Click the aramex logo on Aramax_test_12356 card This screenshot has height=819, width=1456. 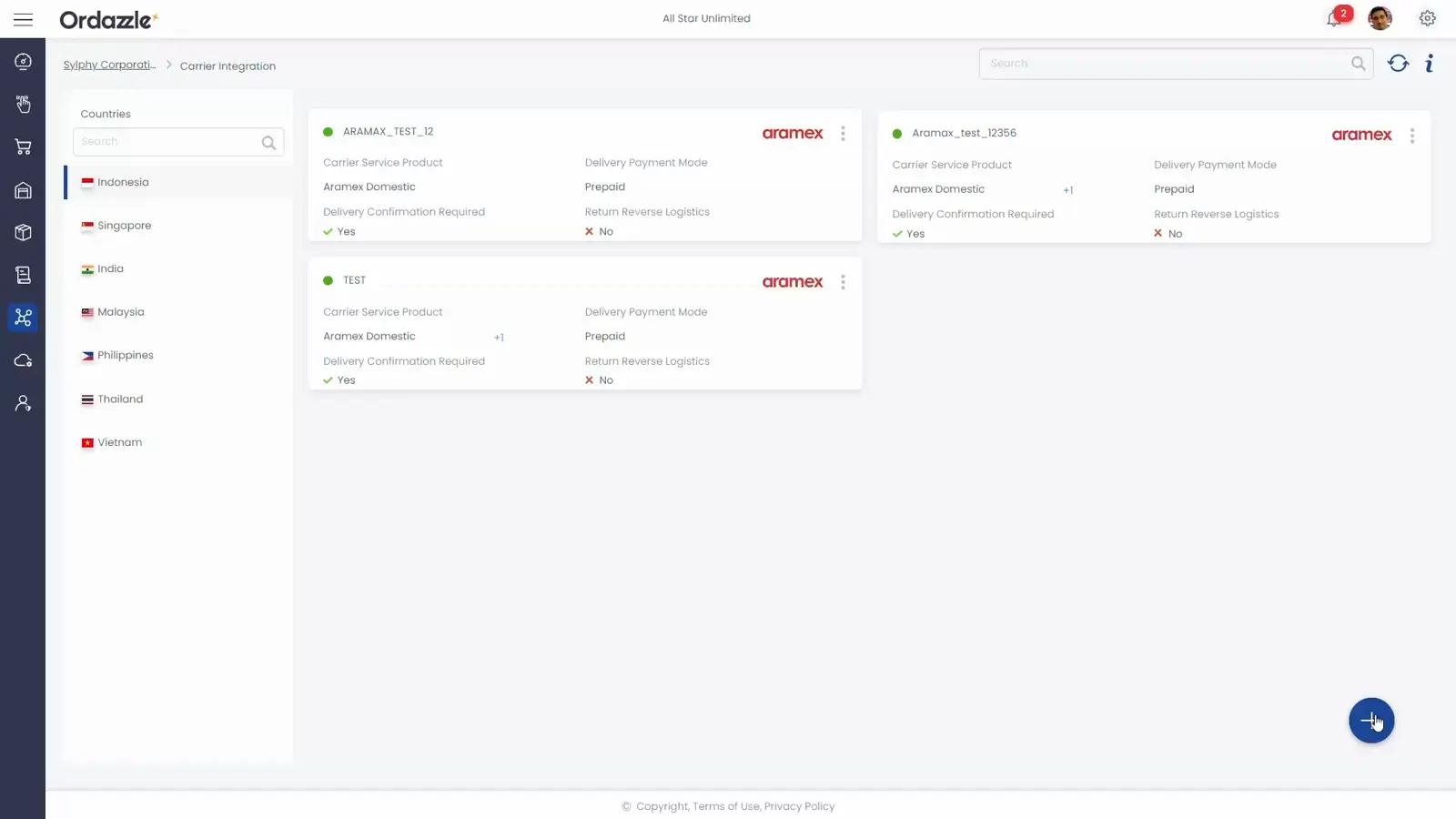click(1361, 135)
